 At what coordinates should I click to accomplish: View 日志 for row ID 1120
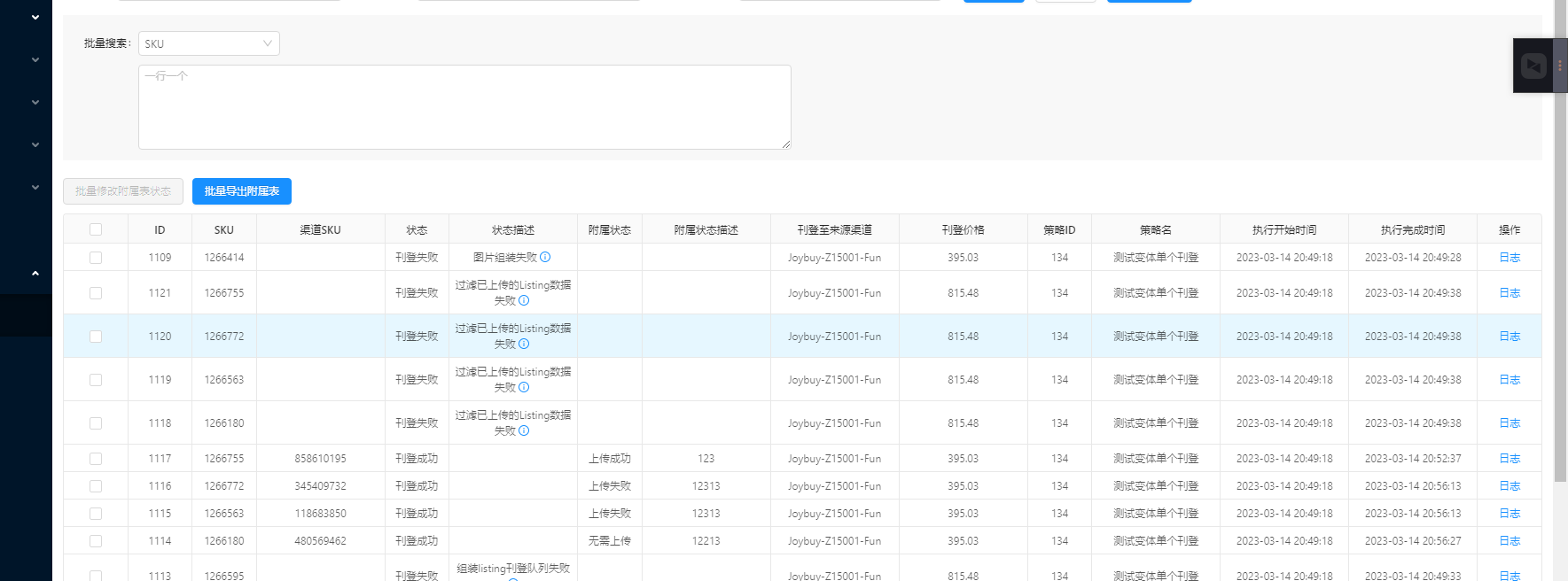coord(1509,337)
